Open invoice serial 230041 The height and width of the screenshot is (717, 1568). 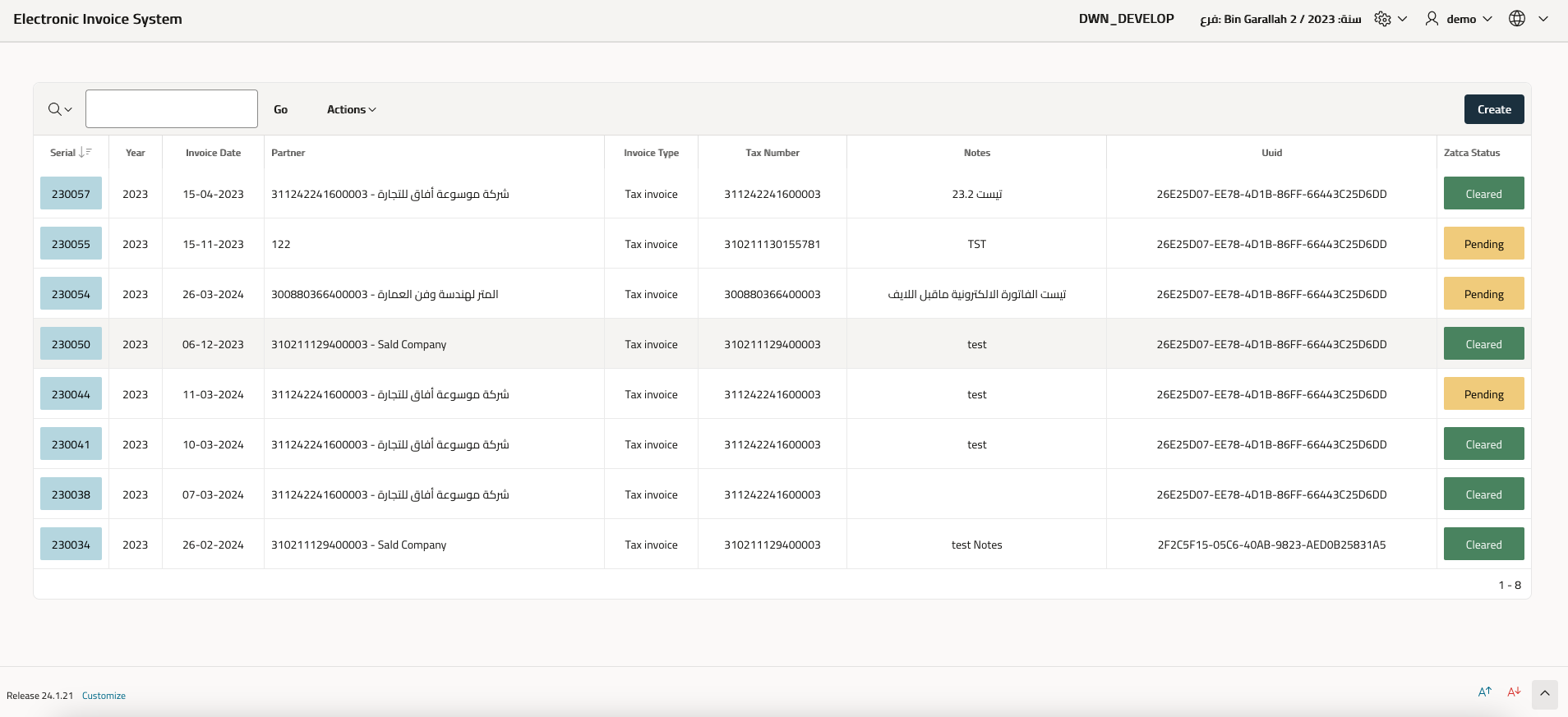71,444
